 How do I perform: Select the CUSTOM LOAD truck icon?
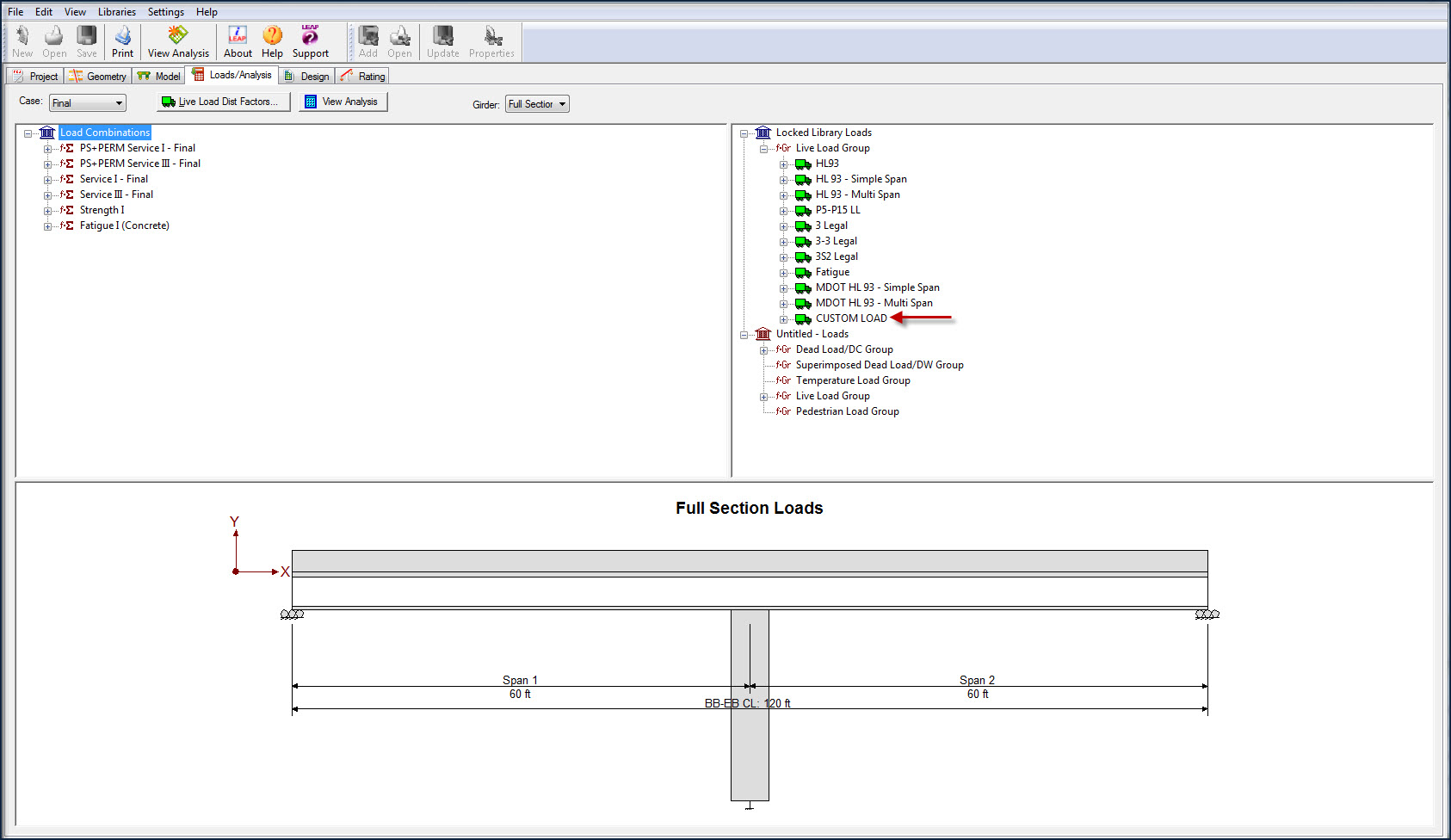pyautogui.click(x=803, y=318)
